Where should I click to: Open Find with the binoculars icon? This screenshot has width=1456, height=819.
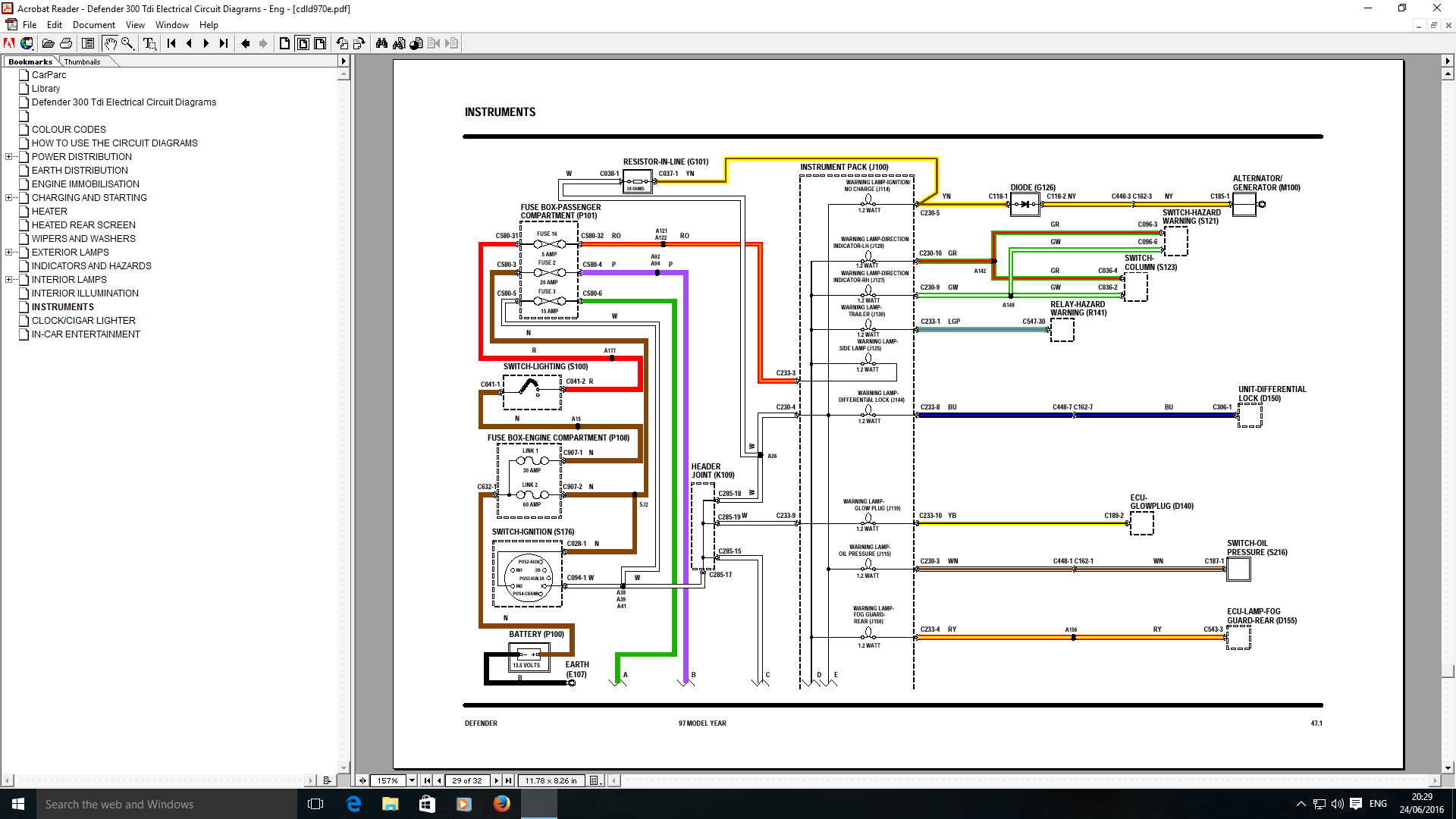pos(381,43)
